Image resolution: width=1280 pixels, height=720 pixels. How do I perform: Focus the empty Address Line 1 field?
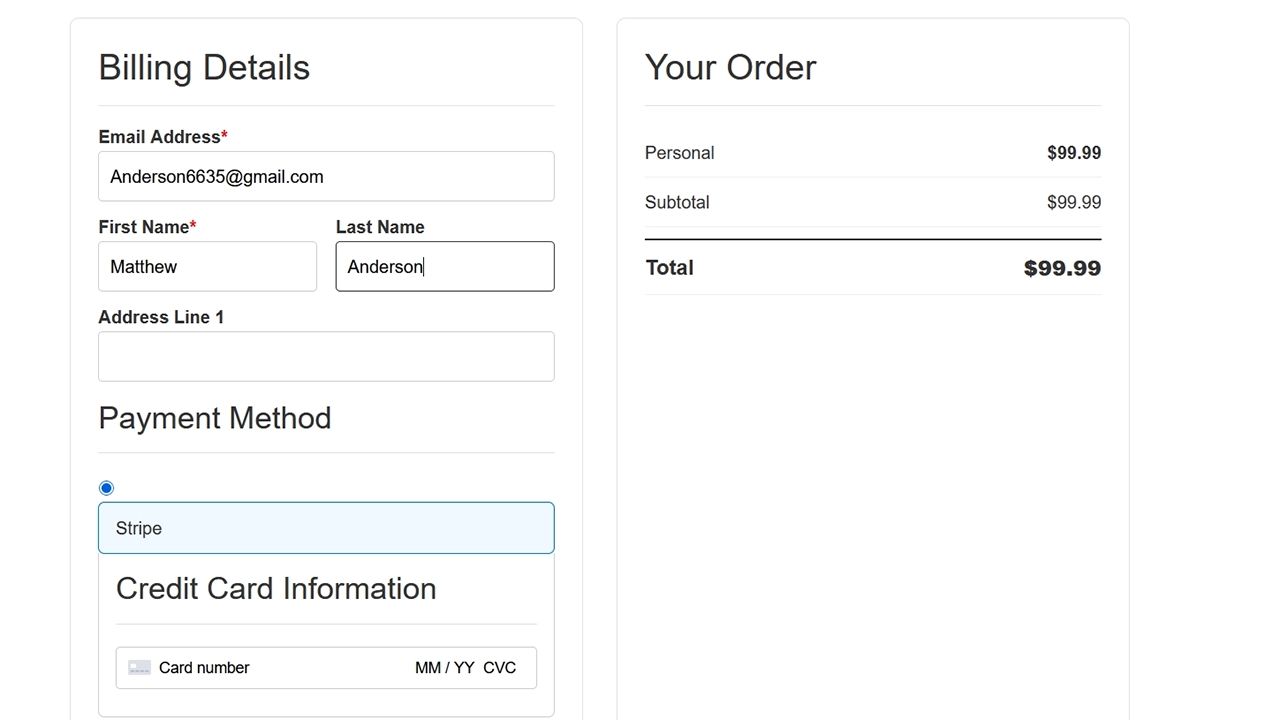pyautogui.click(x=326, y=357)
